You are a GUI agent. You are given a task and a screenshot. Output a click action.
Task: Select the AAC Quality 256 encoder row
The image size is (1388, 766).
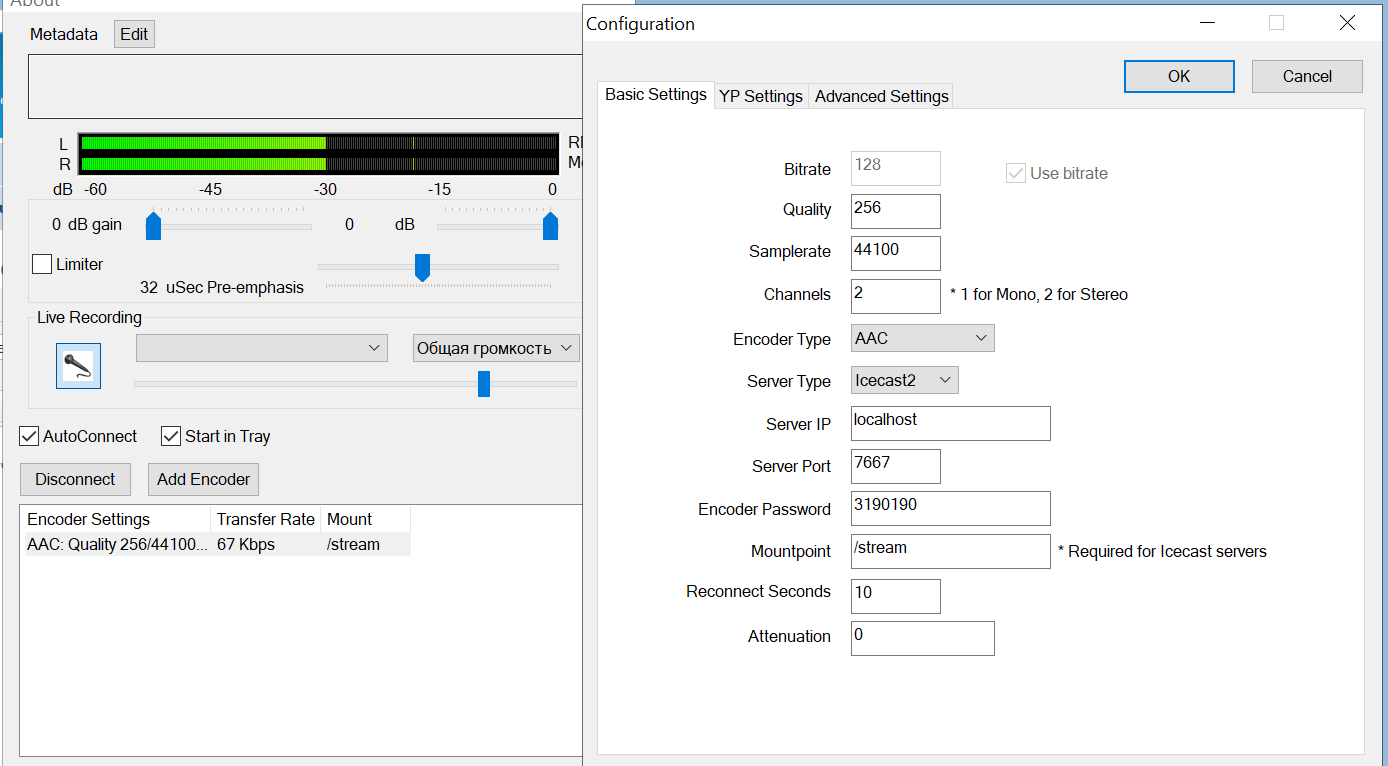[x=216, y=544]
